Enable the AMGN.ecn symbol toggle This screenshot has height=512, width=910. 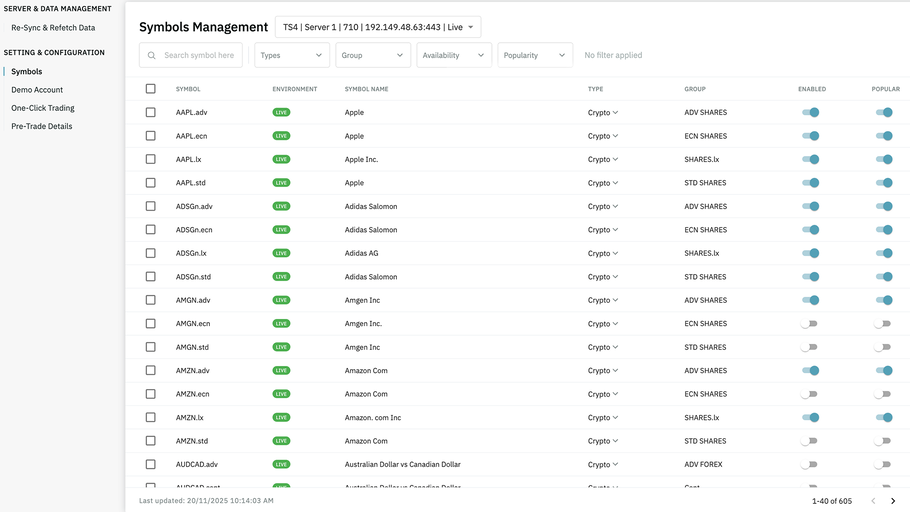pos(809,324)
